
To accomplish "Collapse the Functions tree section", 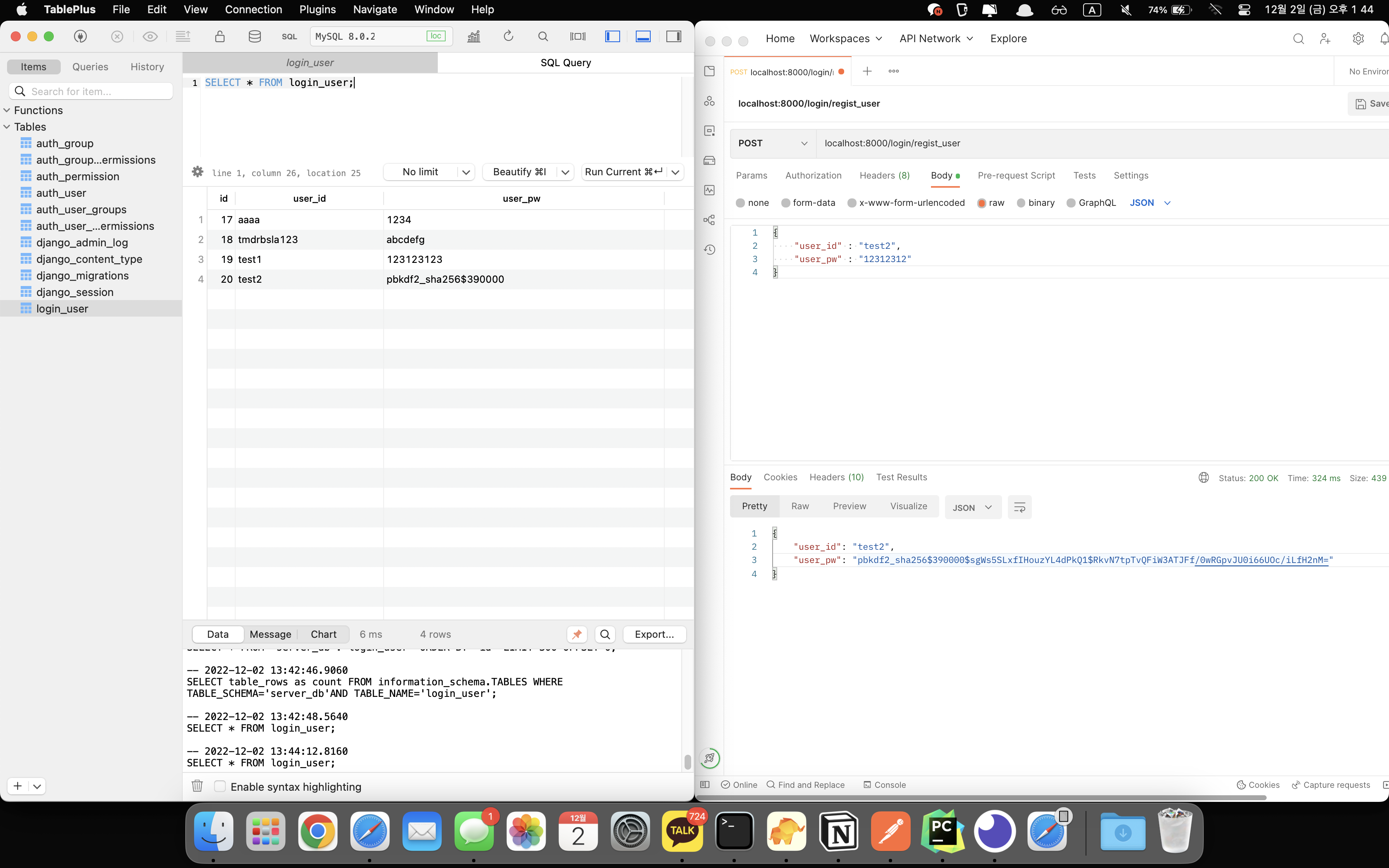I will (7, 110).
